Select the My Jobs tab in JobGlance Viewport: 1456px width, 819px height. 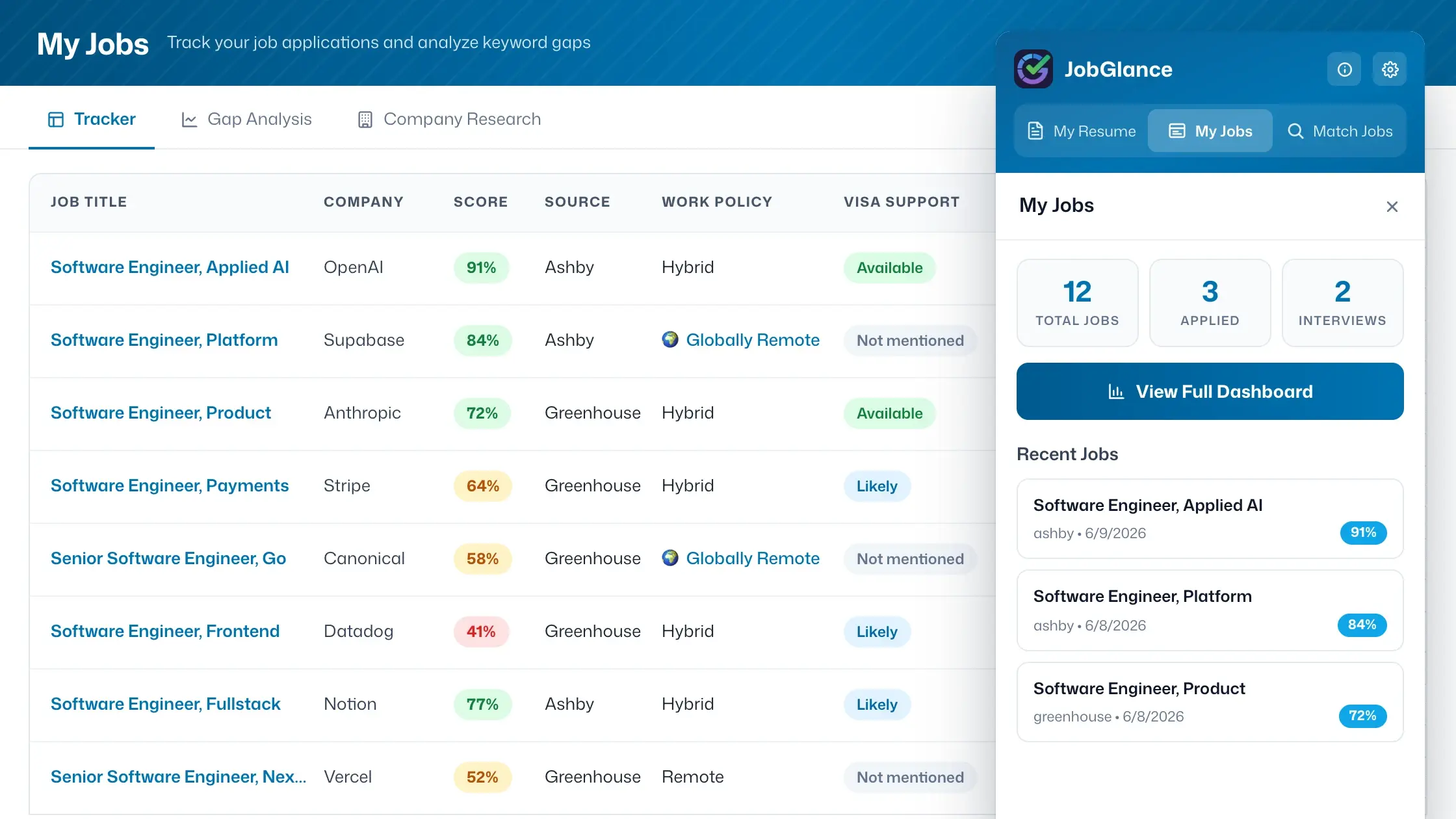tap(1210, 131)
